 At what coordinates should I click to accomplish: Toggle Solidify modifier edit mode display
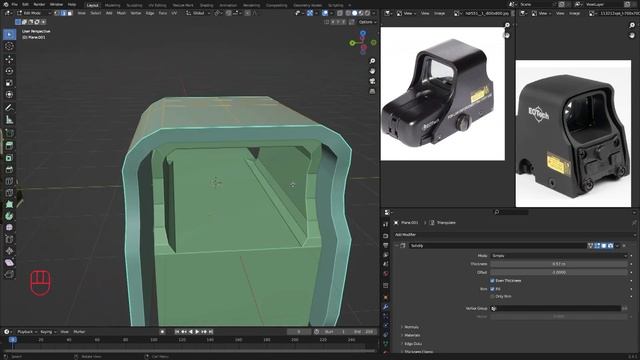(x=597, y=246)
